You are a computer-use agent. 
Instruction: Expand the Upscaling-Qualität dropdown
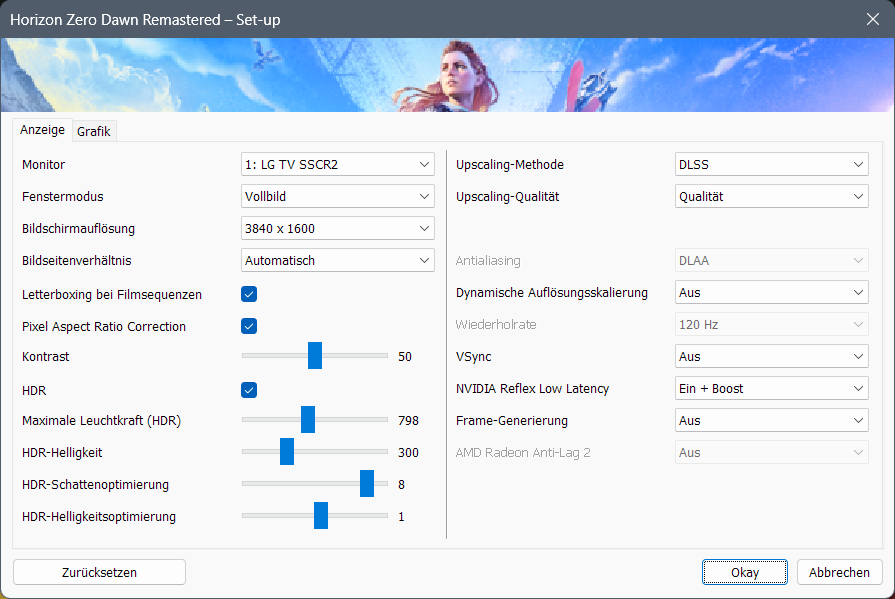pos(771,196)
